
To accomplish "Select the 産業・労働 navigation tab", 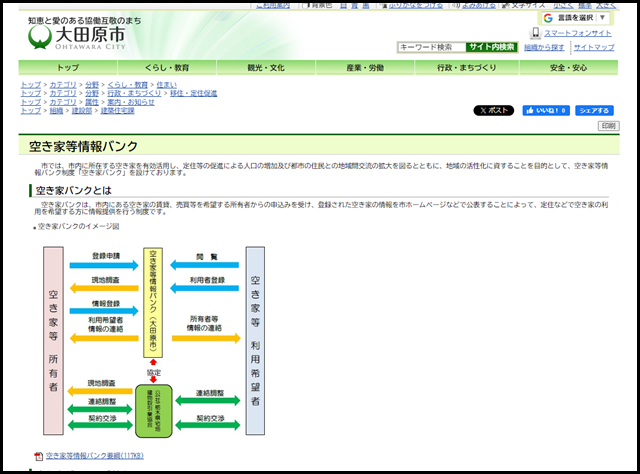I will pyautogui.click(x=365, y=67).
